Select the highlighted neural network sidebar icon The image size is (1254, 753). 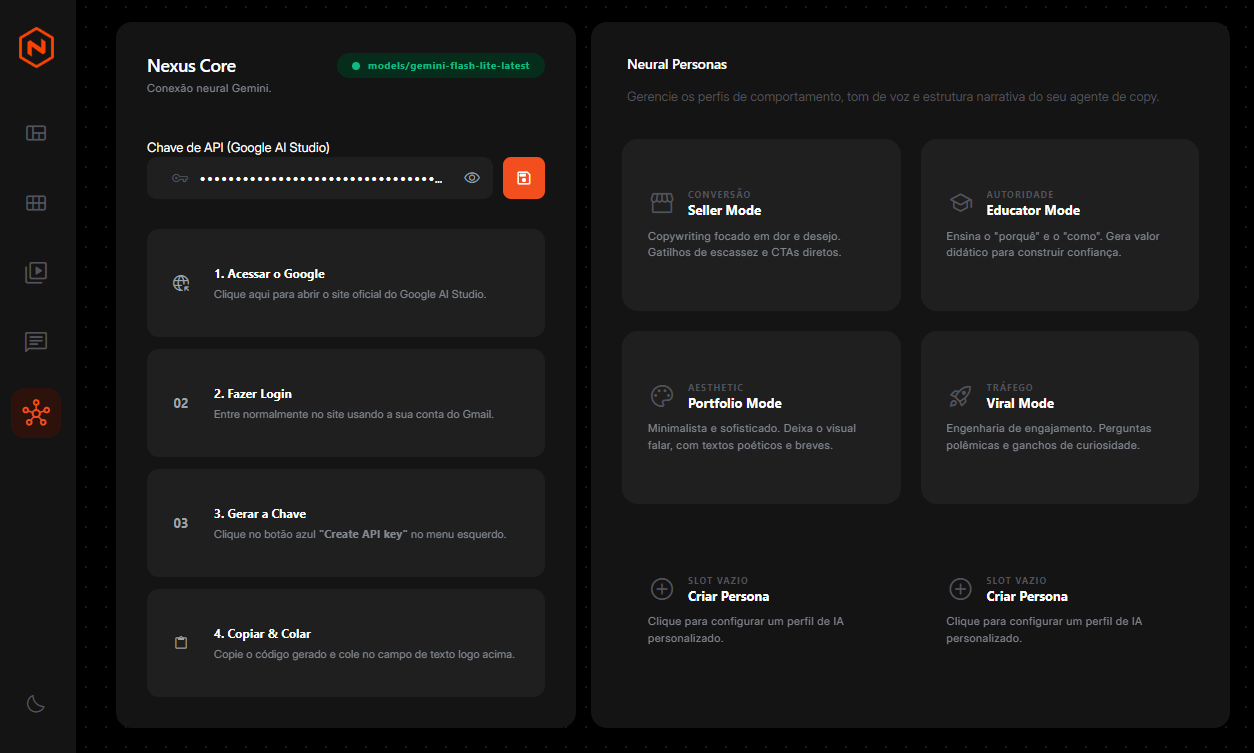click(x=36, y=412)
